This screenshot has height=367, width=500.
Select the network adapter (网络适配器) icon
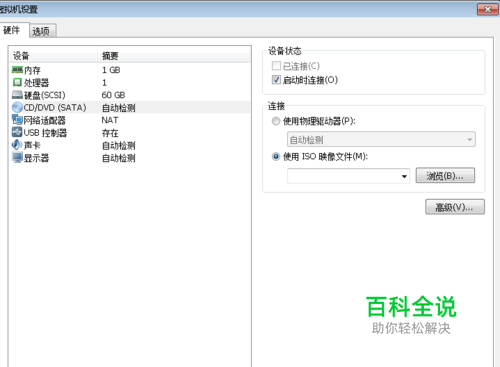point(17,120)
